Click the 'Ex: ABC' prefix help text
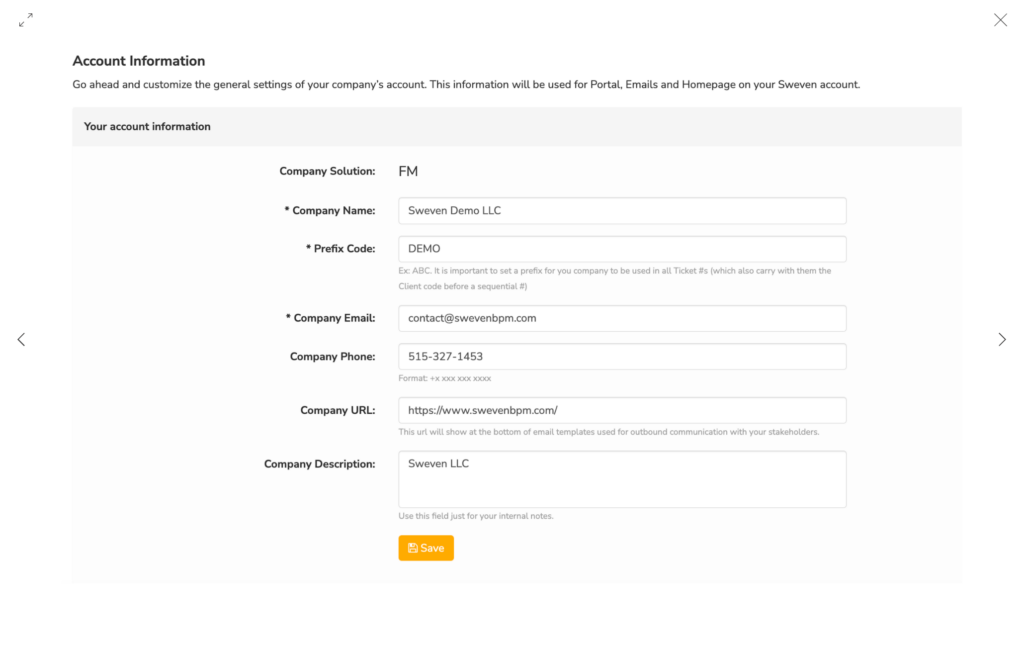The height and width of the screenshot is (648, 1024). [x=615, y=278]
